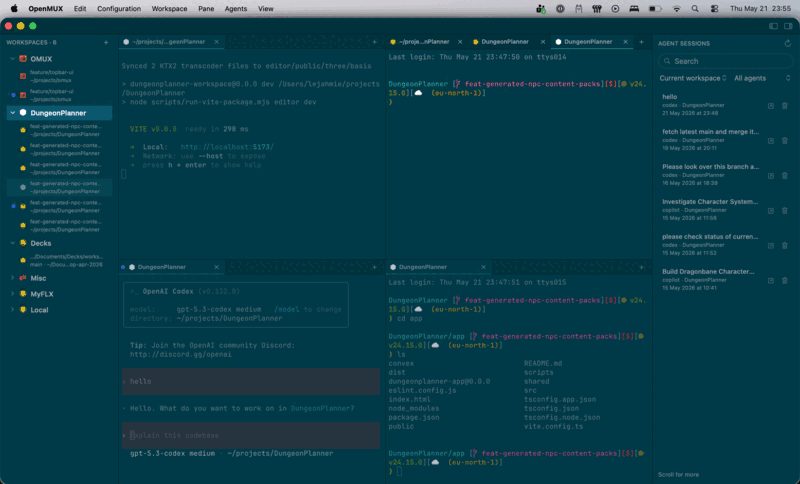Open 'please check status of curren' session icon
Viewport: 800px width, 484px height.
click(771, 245)
